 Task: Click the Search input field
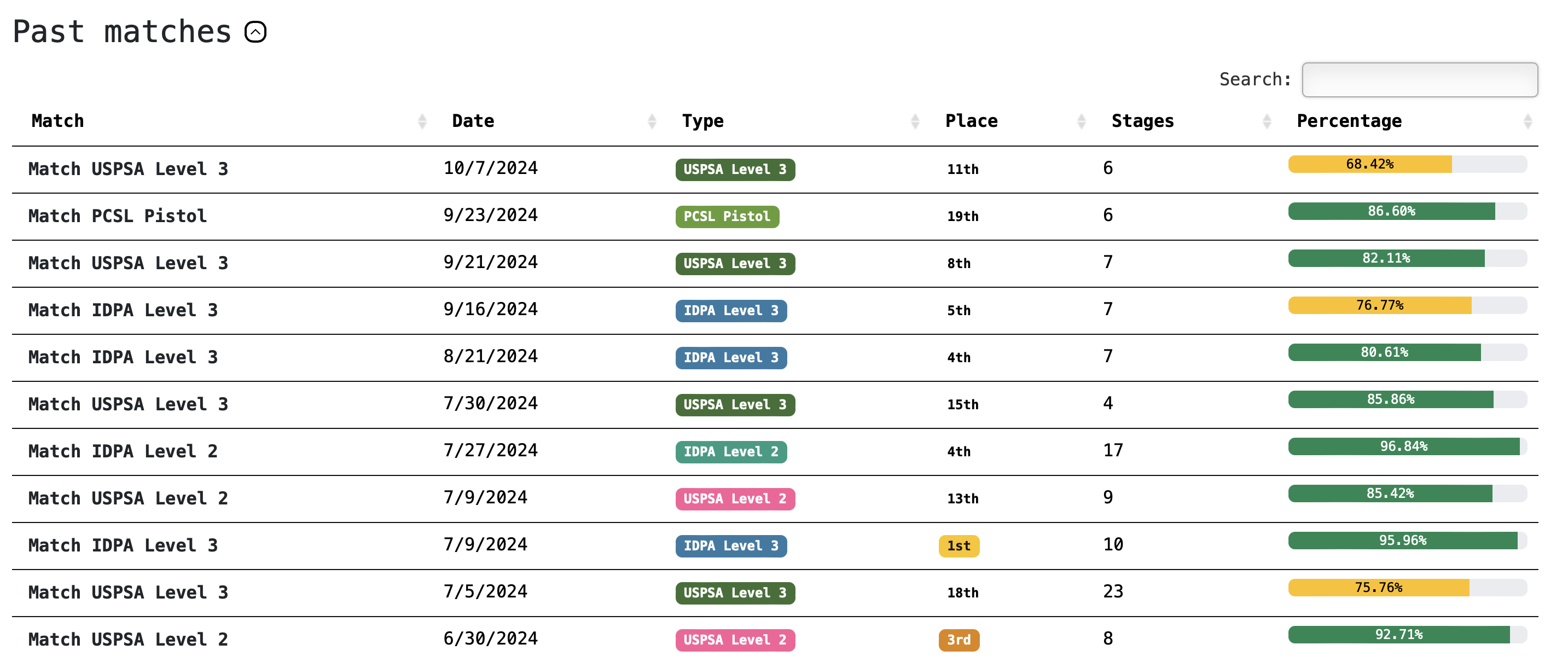pos(1420,80)
